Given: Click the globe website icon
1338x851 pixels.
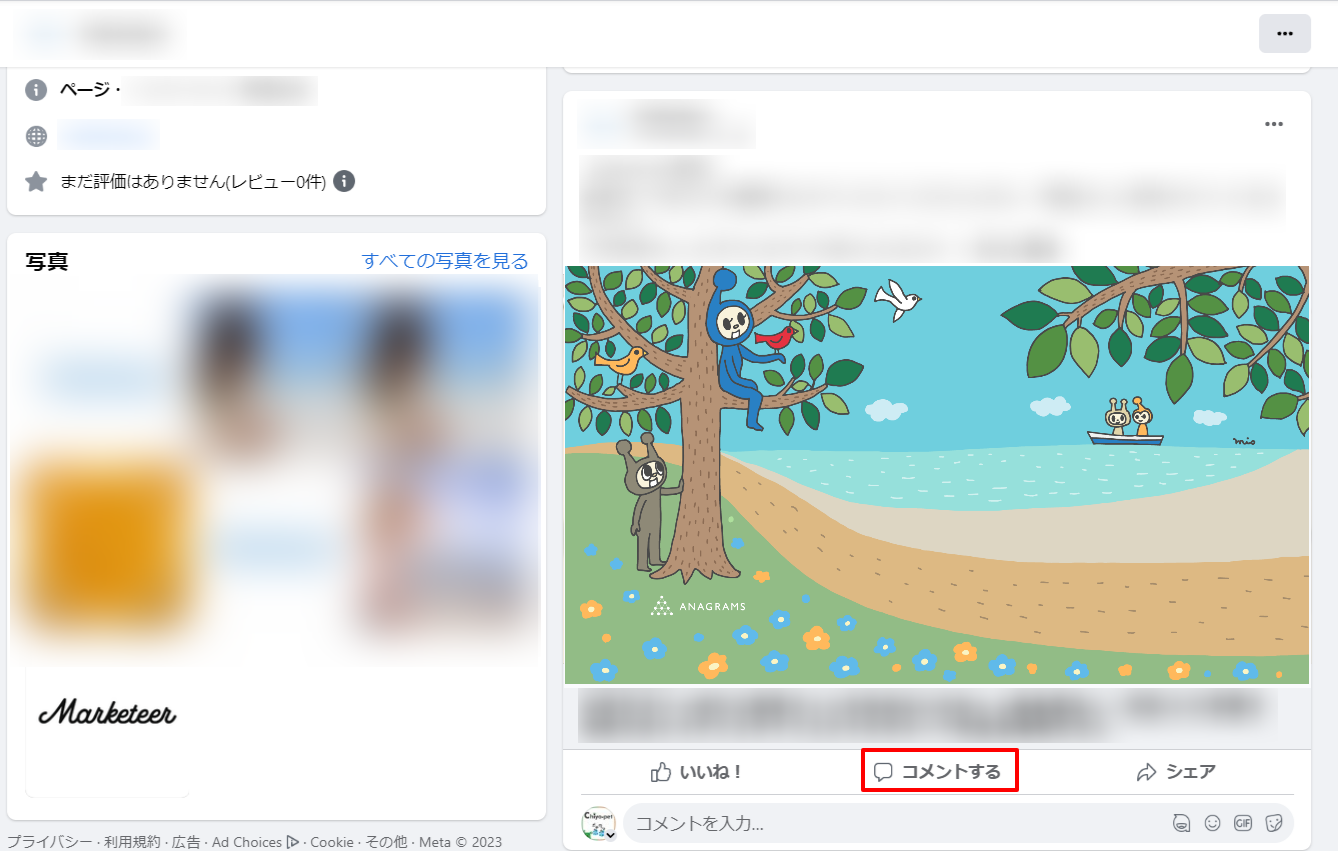Looking at the screenshot, I should point(36,136).
